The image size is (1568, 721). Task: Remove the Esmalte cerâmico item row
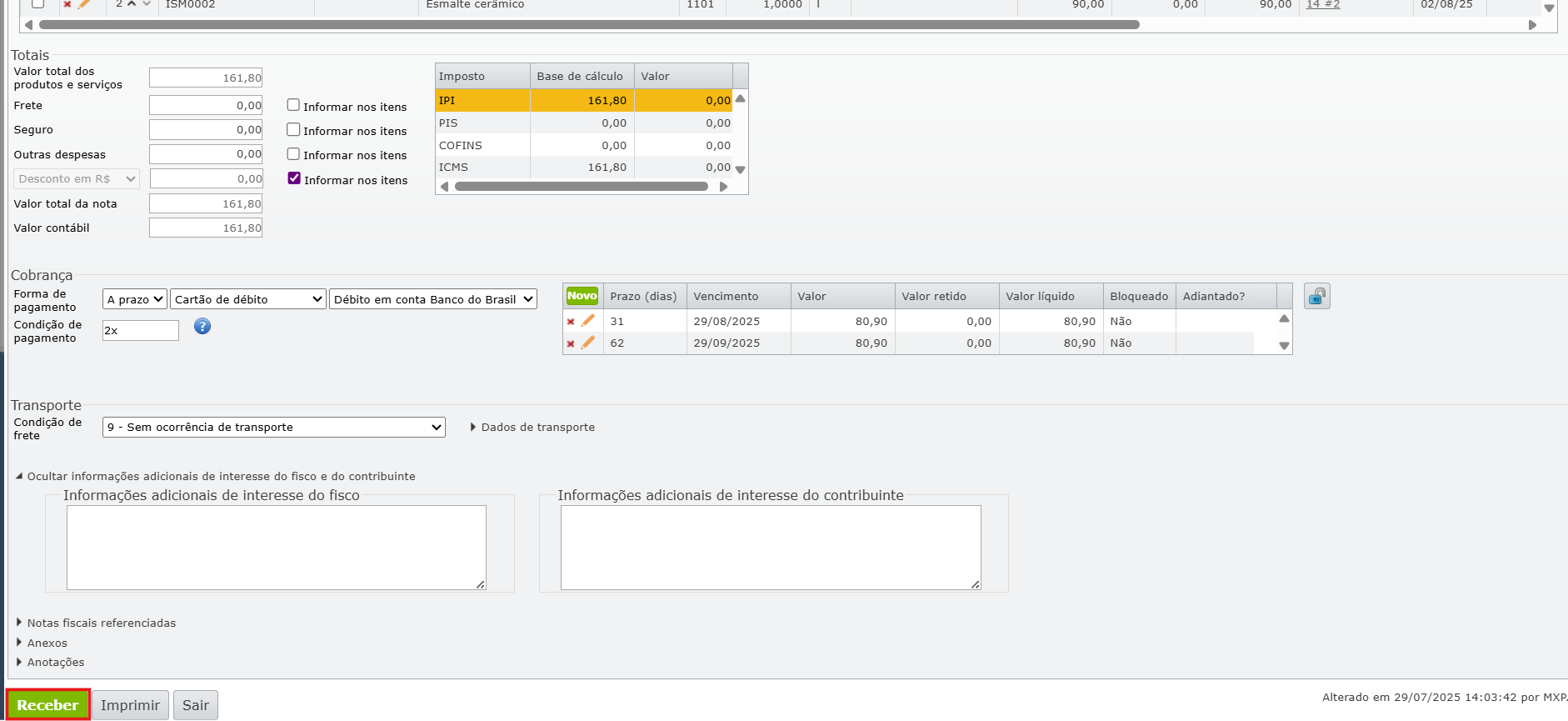(x=67, y=4)
